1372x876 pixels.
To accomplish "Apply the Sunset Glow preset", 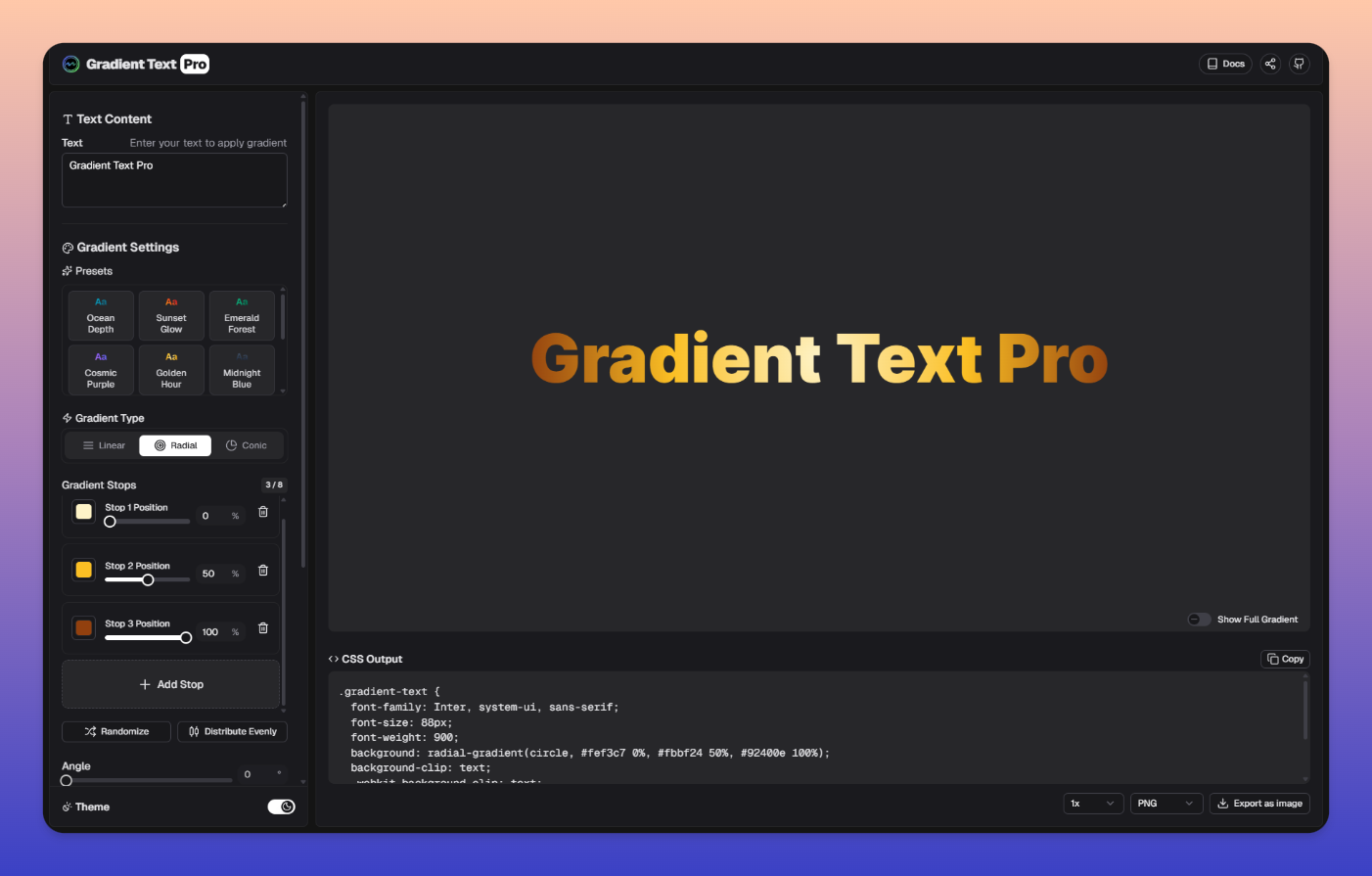I will pos(171,315).
